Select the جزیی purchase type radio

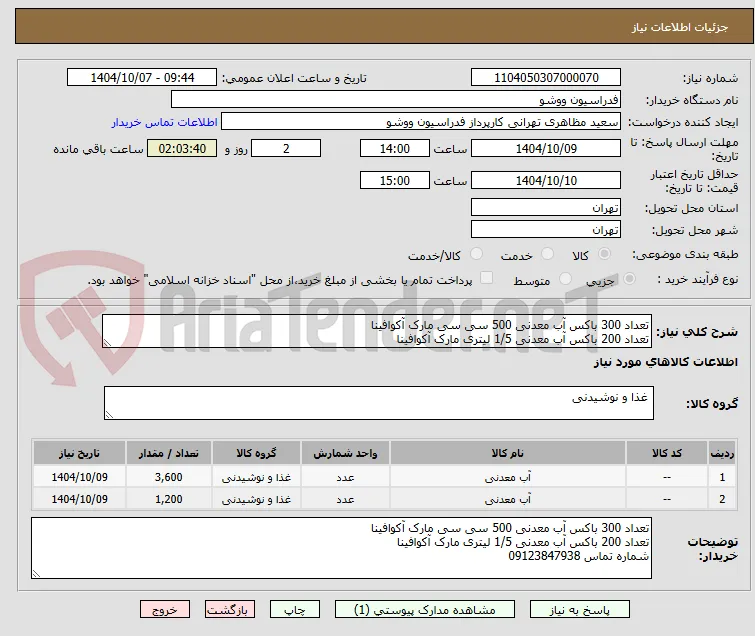click(x=629, y=279)
